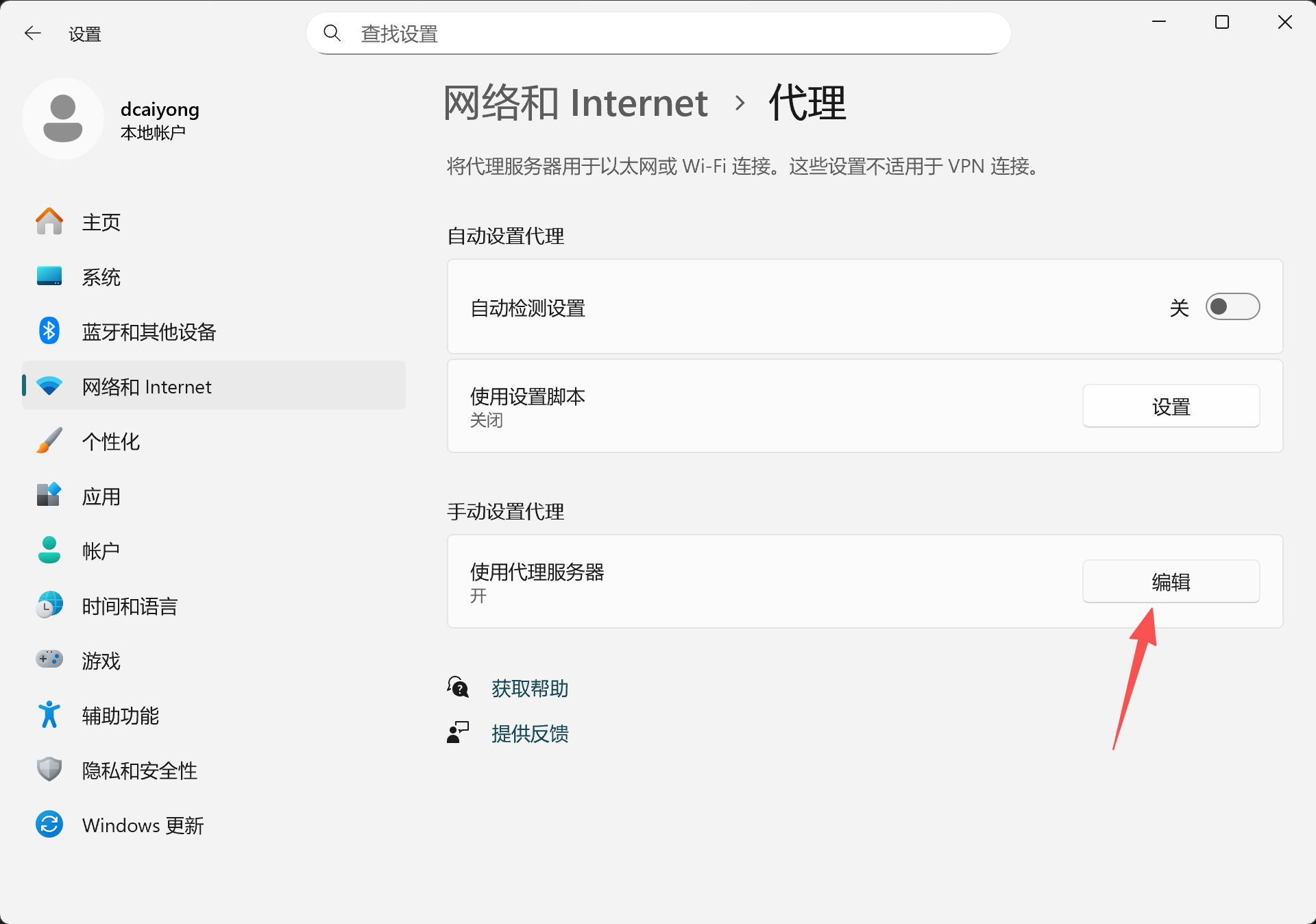Toggle the 自动检测设置 switch
1316x924 pixels.
coord(1232,307)
